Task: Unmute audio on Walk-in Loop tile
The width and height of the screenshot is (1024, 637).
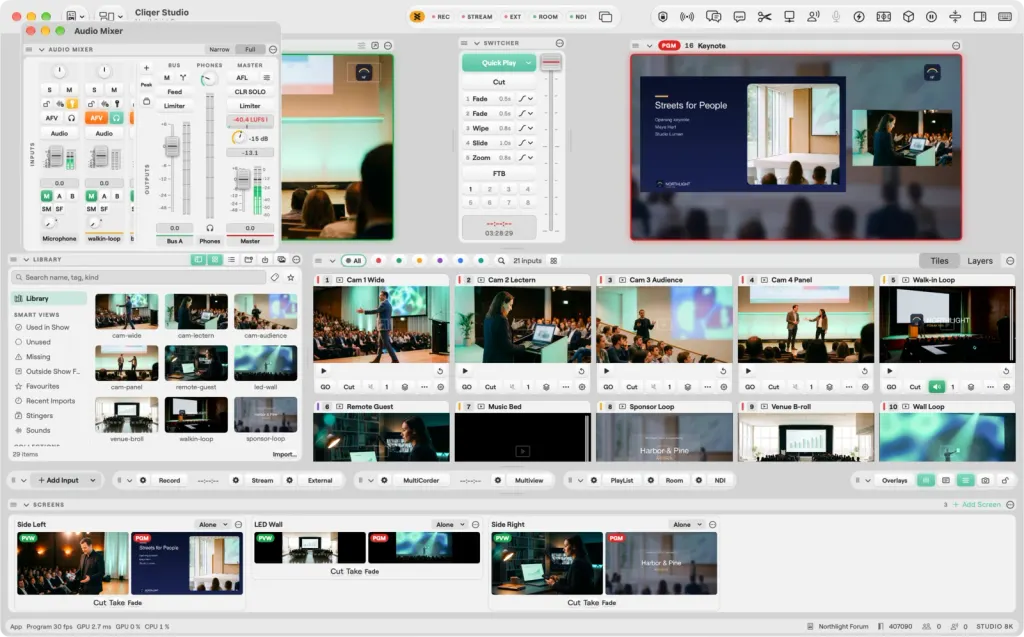Action: pos(936,387)
